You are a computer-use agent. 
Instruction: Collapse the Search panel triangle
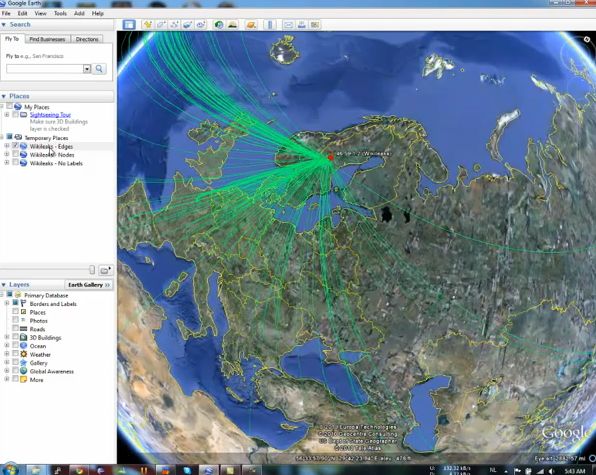click(4, 24)
